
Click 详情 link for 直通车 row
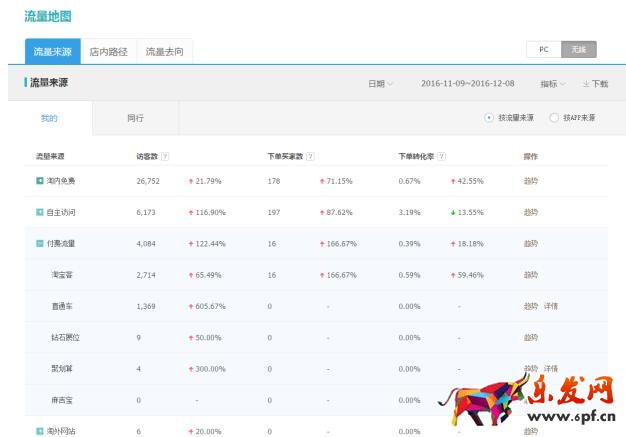tap(551, 306)
